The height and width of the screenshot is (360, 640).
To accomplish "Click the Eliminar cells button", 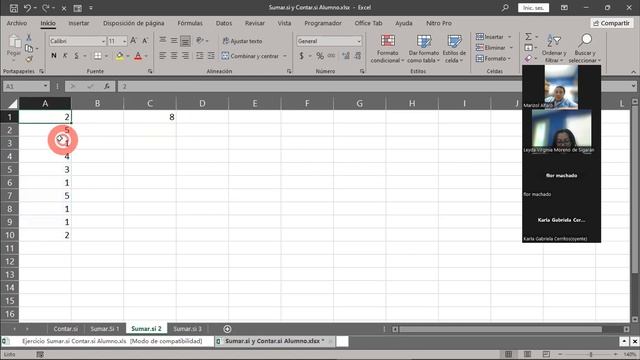I will coord(494,48).
